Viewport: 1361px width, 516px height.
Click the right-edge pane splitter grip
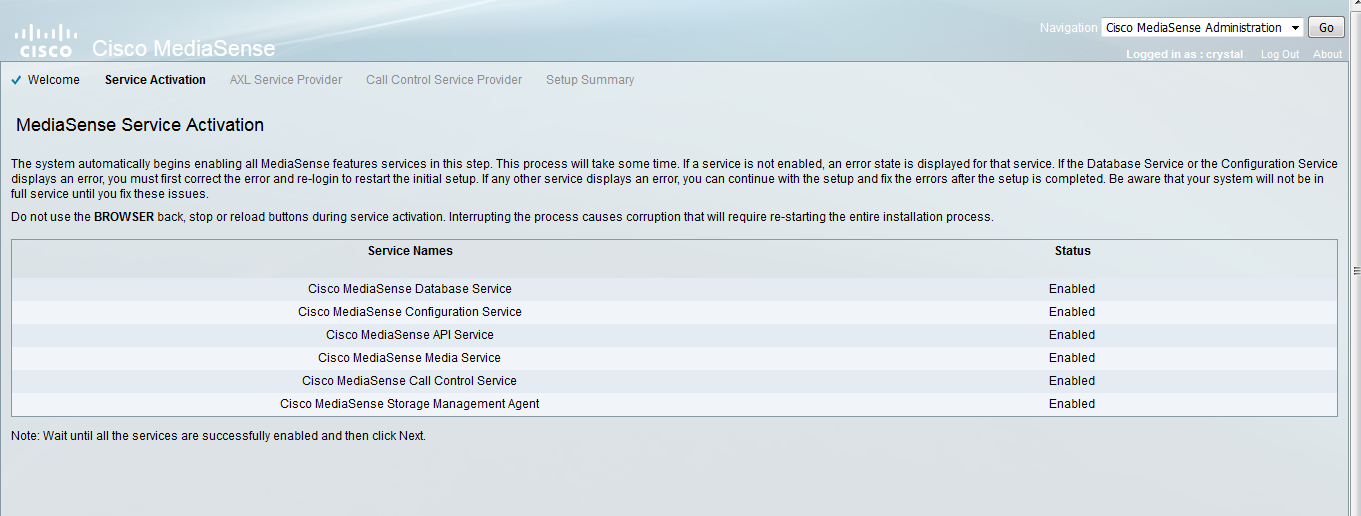(1356, 271)
